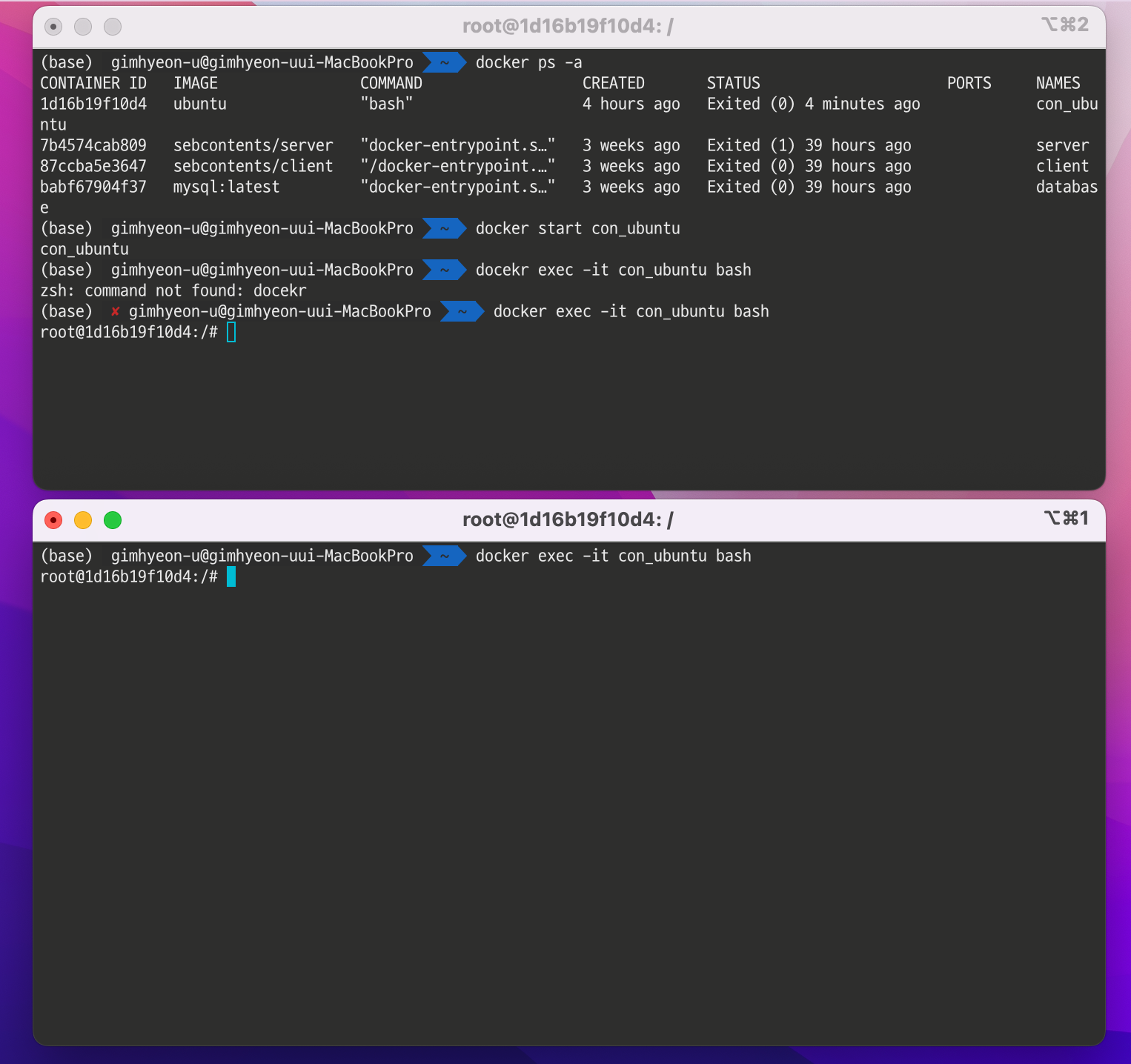Click the red x error mark in prompt
This screenshot has height=1064, width=1131.
[x=115, y=311]
